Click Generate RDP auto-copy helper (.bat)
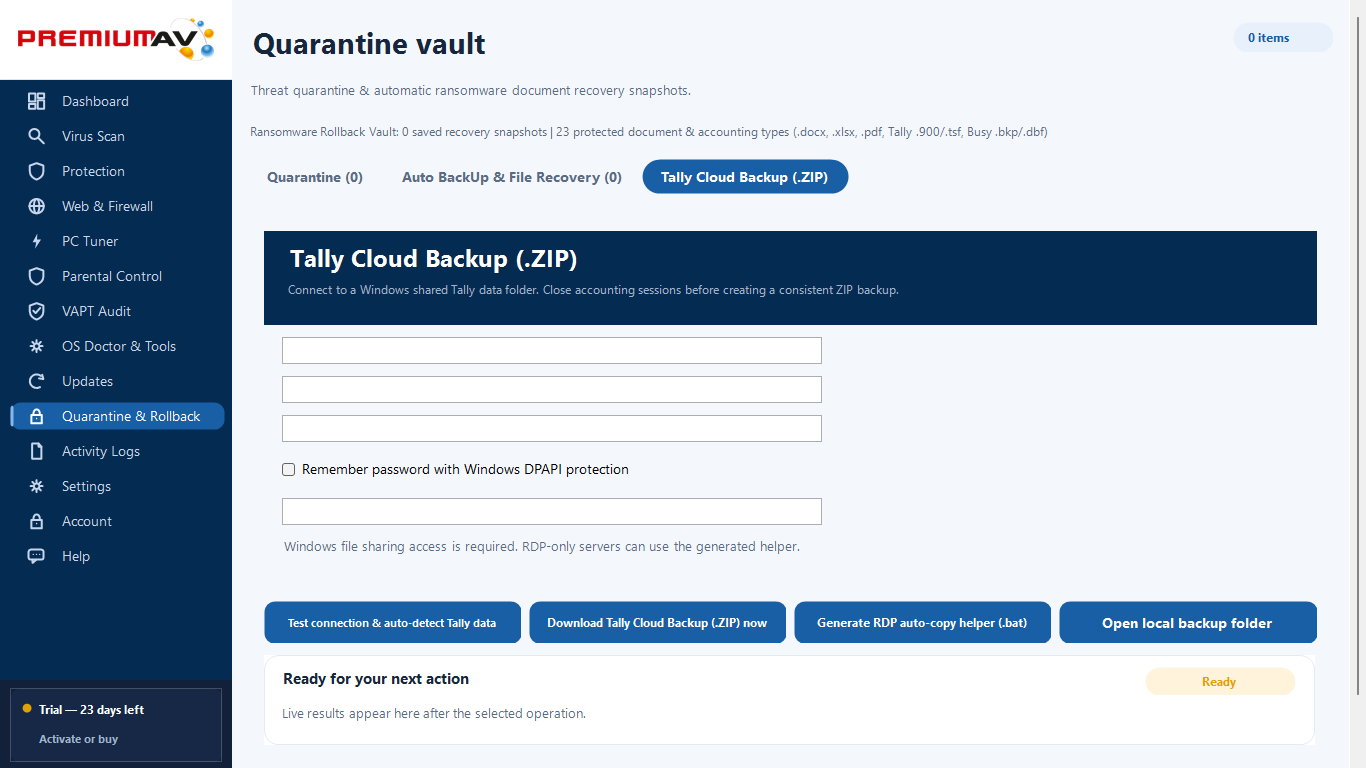1366x768 pixels. coord(922,623)
